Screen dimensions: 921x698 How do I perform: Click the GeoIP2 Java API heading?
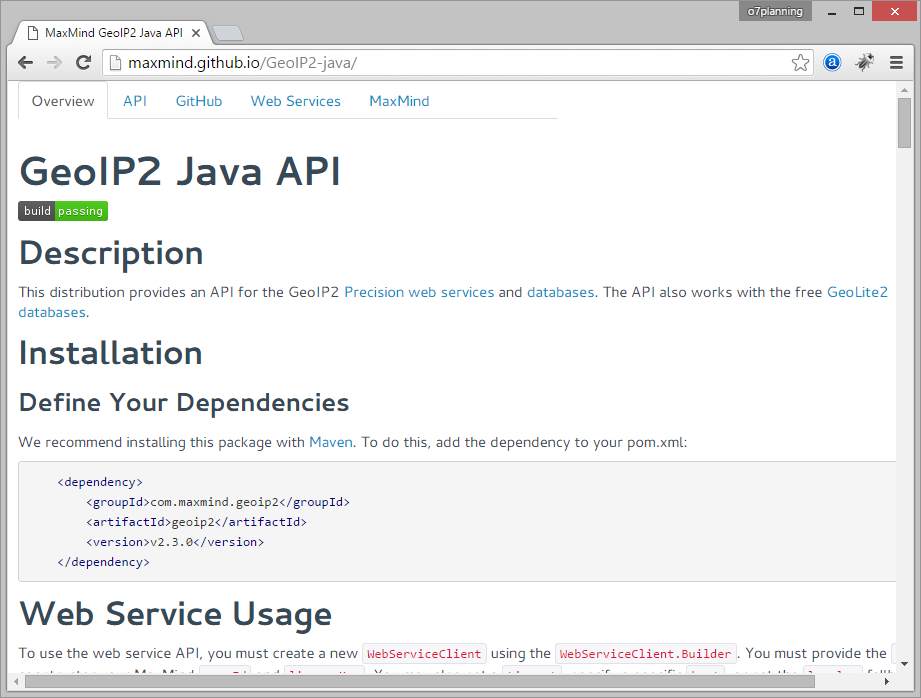(x=180, y=172)
